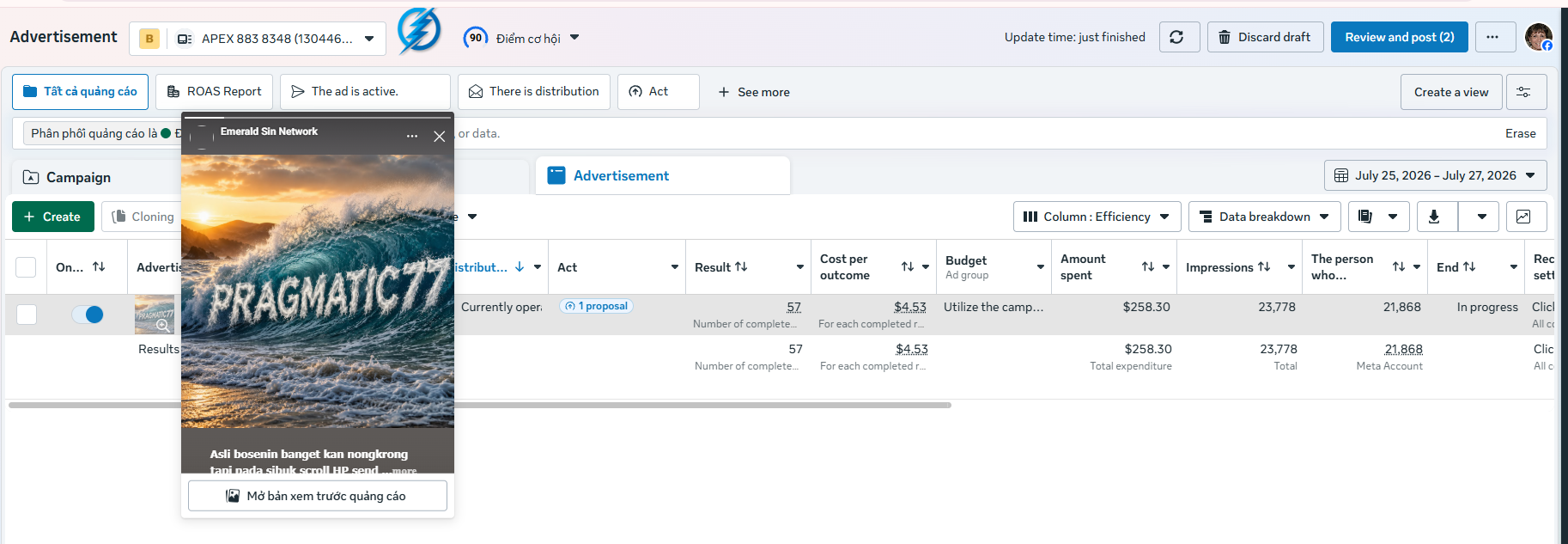Image resolution: width=1568 pixels, height=544 pixels.
Task: Click the opportunity score 90 circle
Action: point(475,38)
